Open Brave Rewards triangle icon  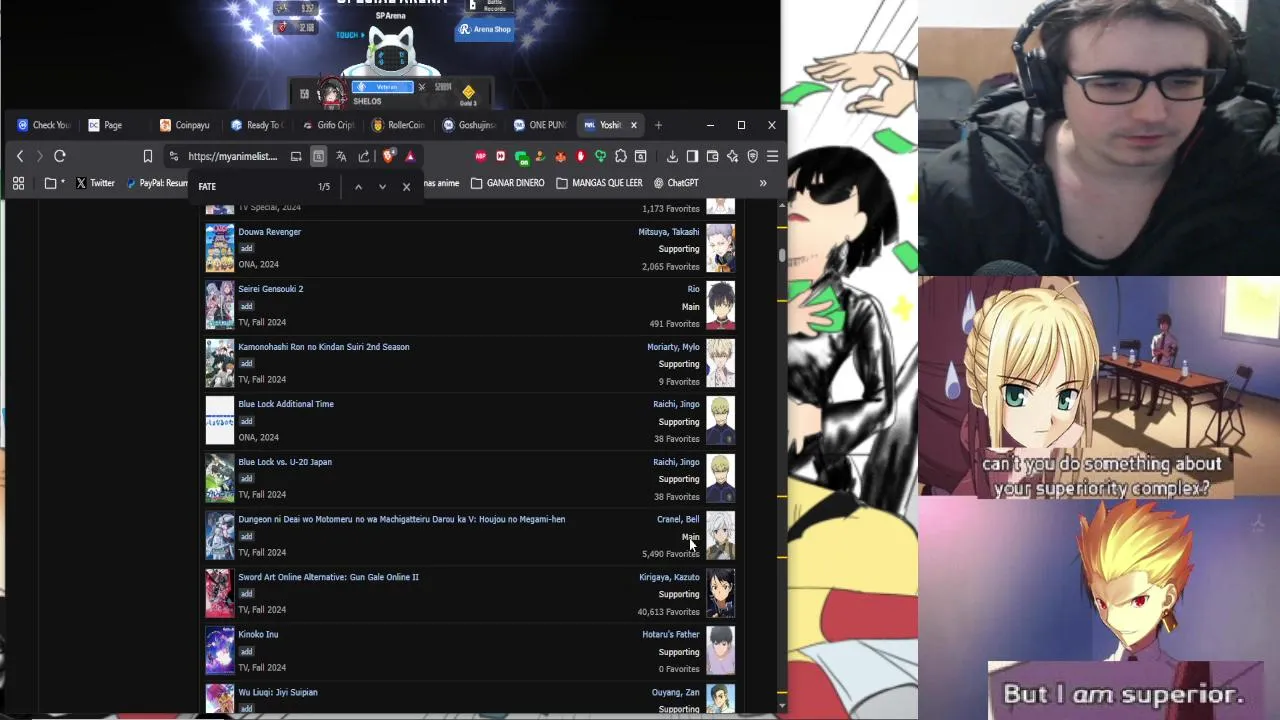(x=410, y=156)
